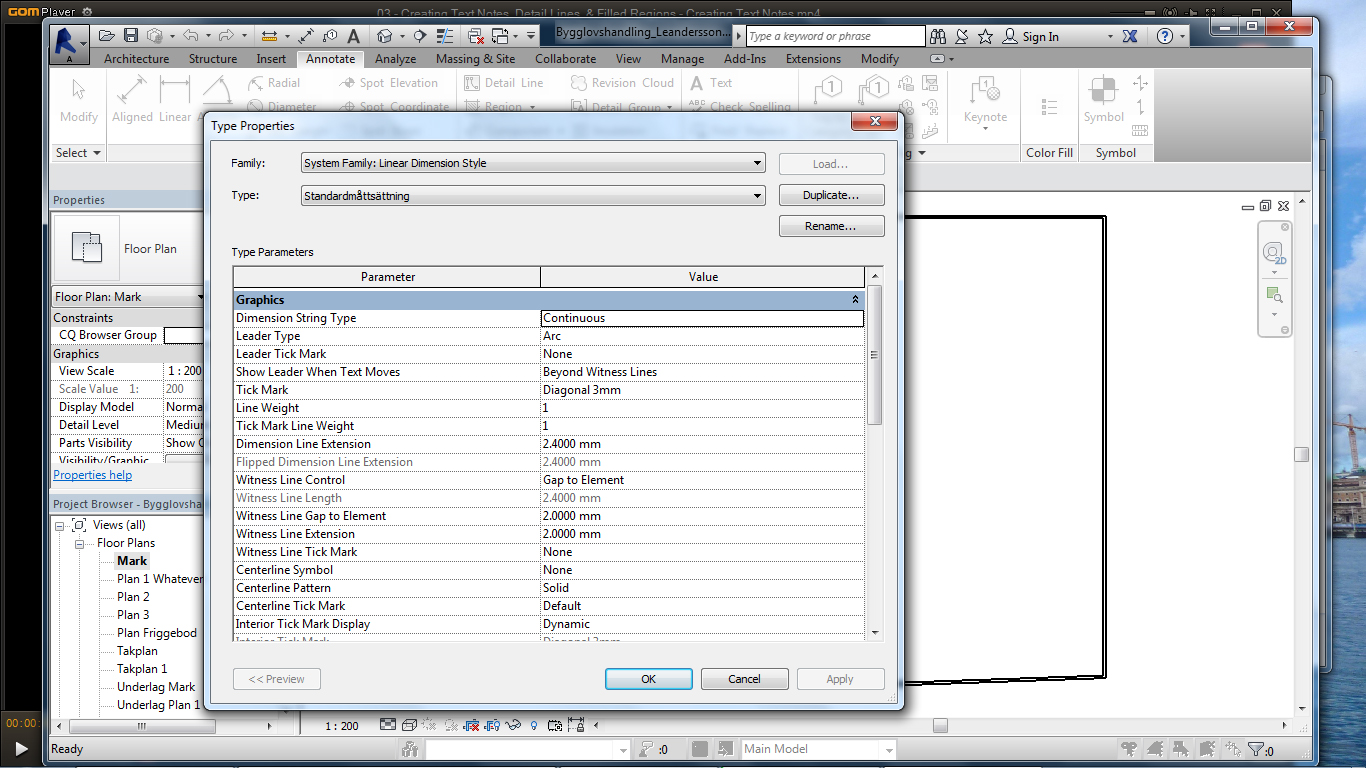
Task: Click the Dimension String Type value field
Action: point(702,318)
